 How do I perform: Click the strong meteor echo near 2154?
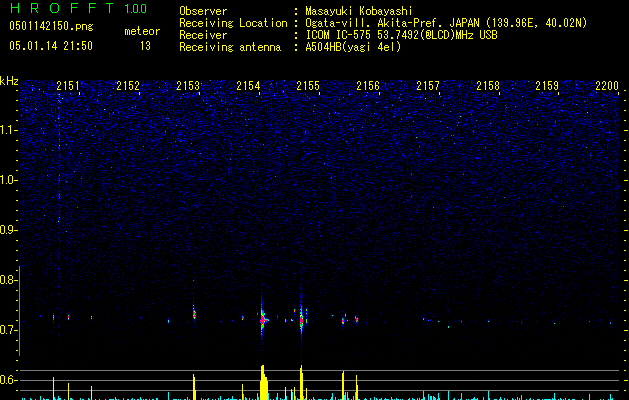263,319
